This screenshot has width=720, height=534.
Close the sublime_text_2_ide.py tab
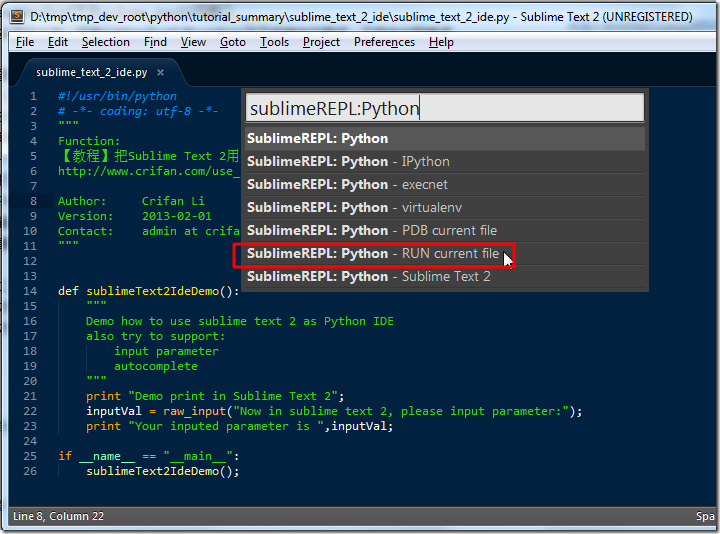coord(160,73)
